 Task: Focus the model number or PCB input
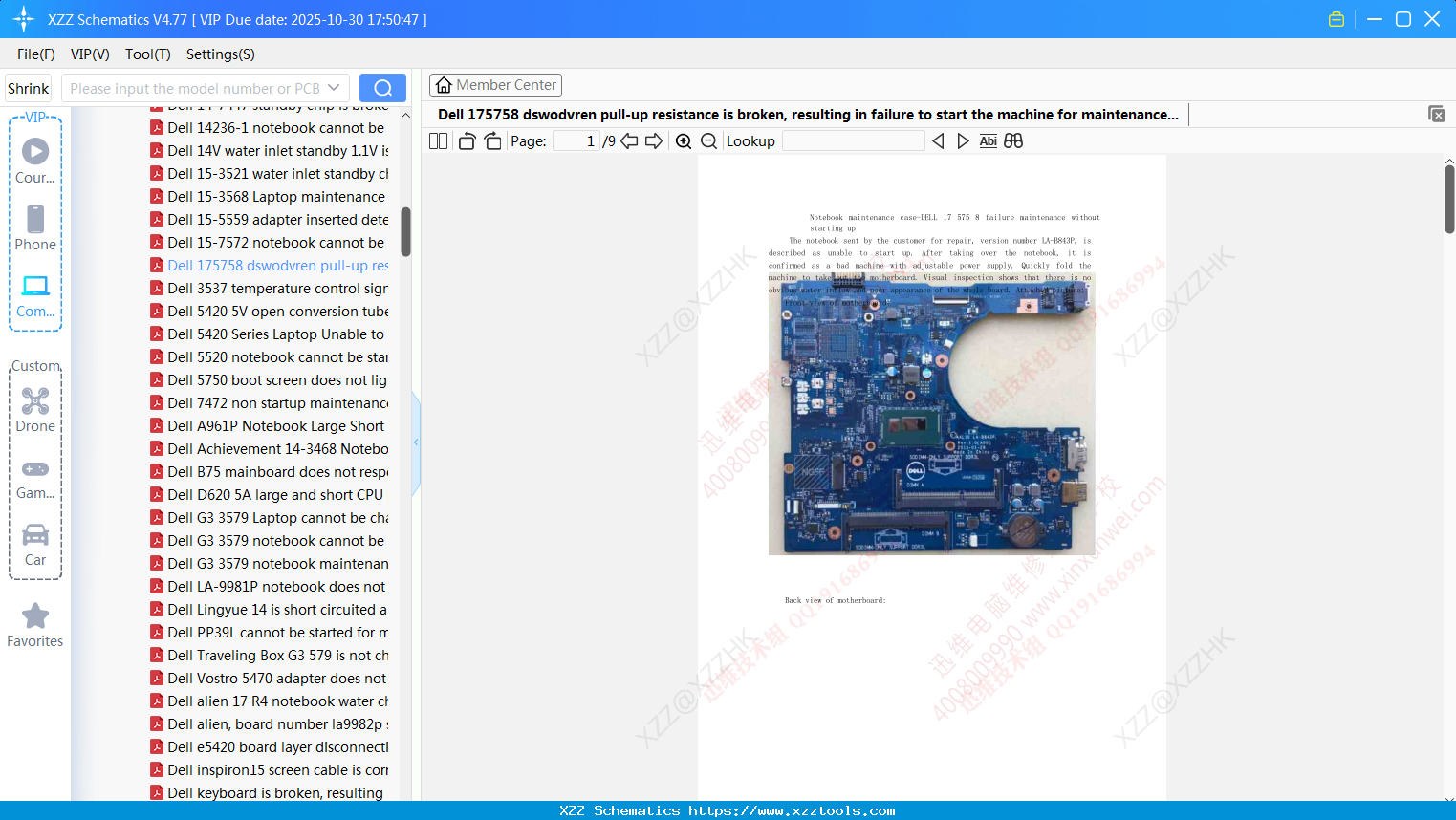tap(195, 88)
